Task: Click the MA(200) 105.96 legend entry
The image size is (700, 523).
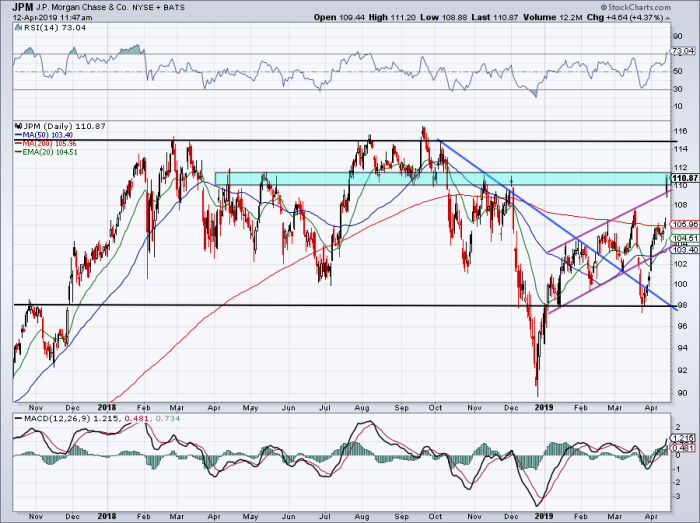Action: click(49, 144)
